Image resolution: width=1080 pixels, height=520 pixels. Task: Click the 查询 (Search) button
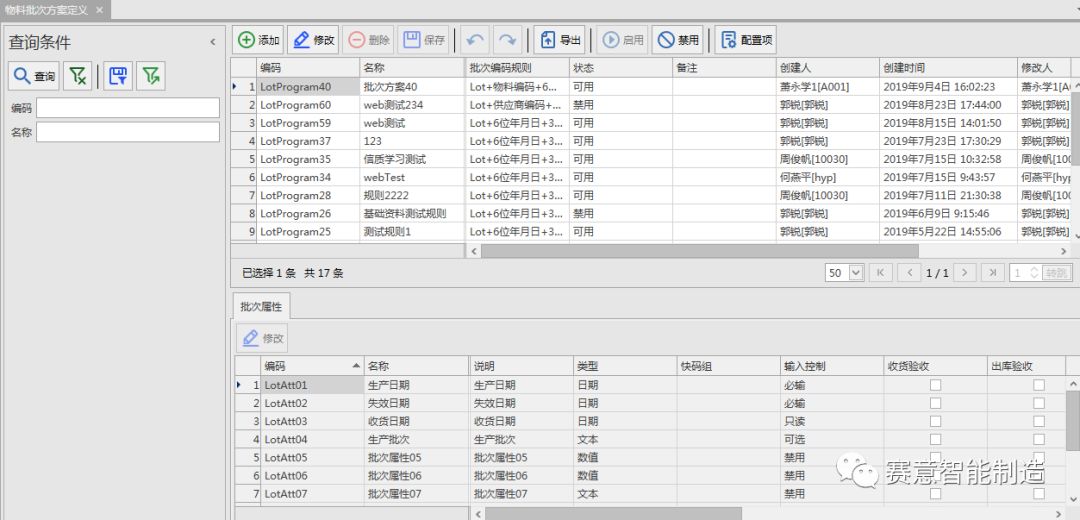pyautogui.click(x=35, y=76)
